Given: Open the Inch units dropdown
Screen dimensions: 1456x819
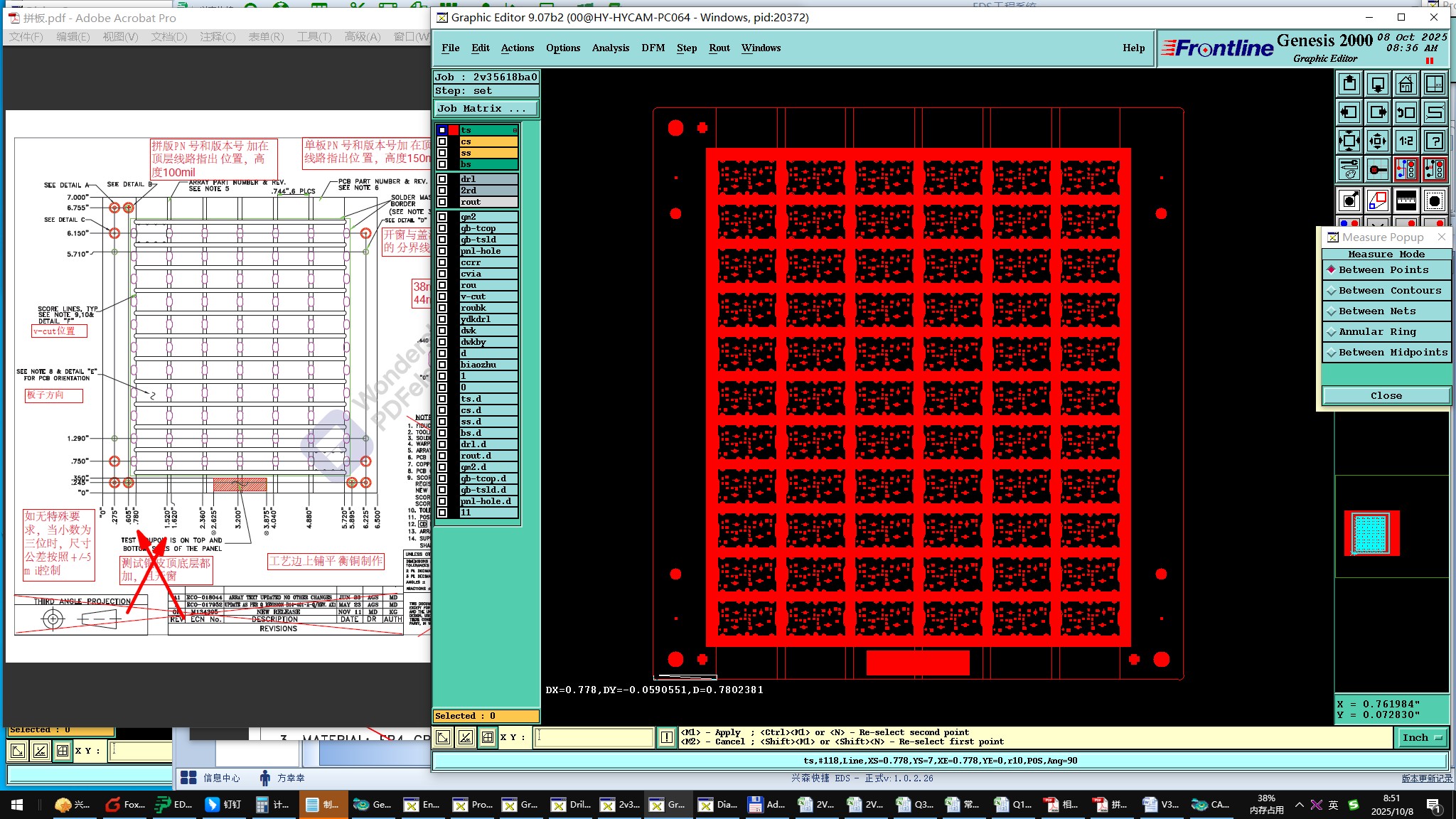Looking at the screenshot, I should click(1421, 737).
